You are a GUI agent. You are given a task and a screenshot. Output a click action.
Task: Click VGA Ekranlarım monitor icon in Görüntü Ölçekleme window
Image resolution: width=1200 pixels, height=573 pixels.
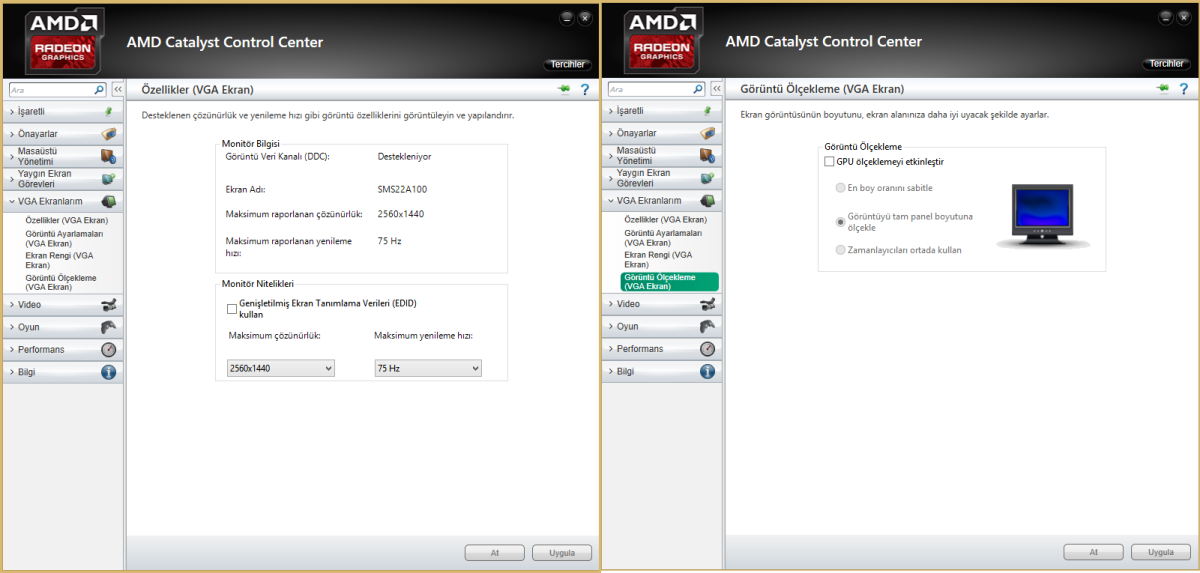pyautogui.click(x=708, y=201)
